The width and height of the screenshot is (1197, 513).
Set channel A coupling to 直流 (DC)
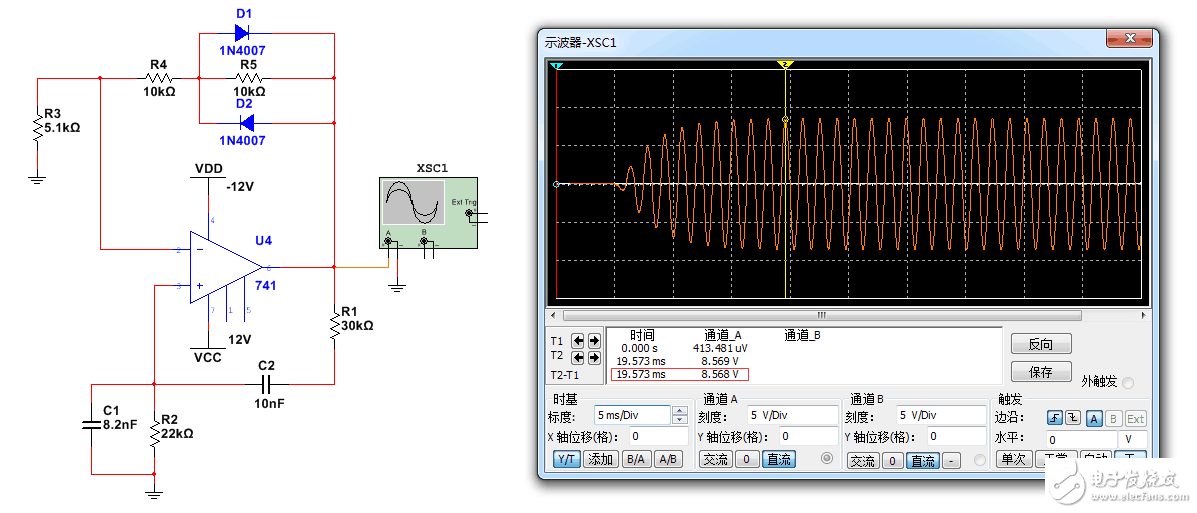(x=779, y=460)
